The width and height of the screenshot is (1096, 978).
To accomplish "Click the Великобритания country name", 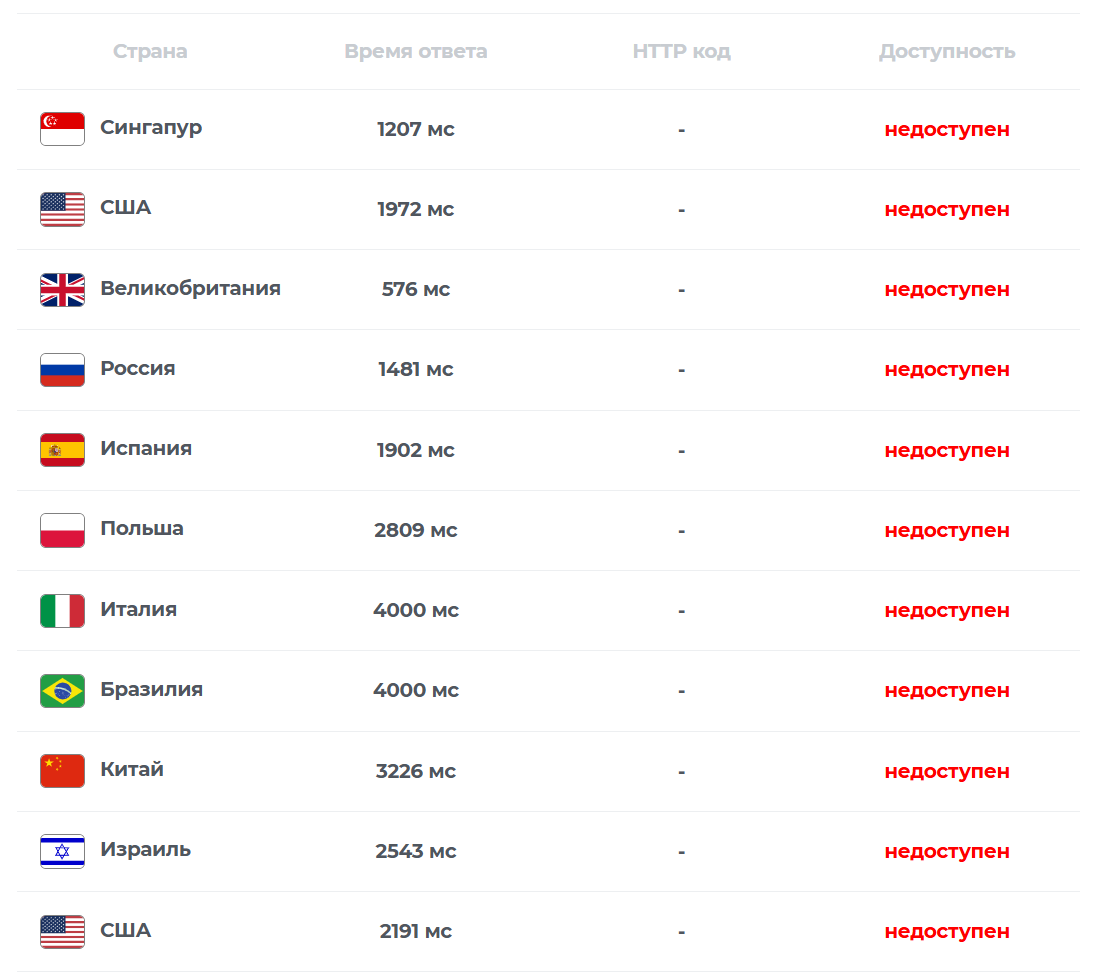I will pos(190,288).
